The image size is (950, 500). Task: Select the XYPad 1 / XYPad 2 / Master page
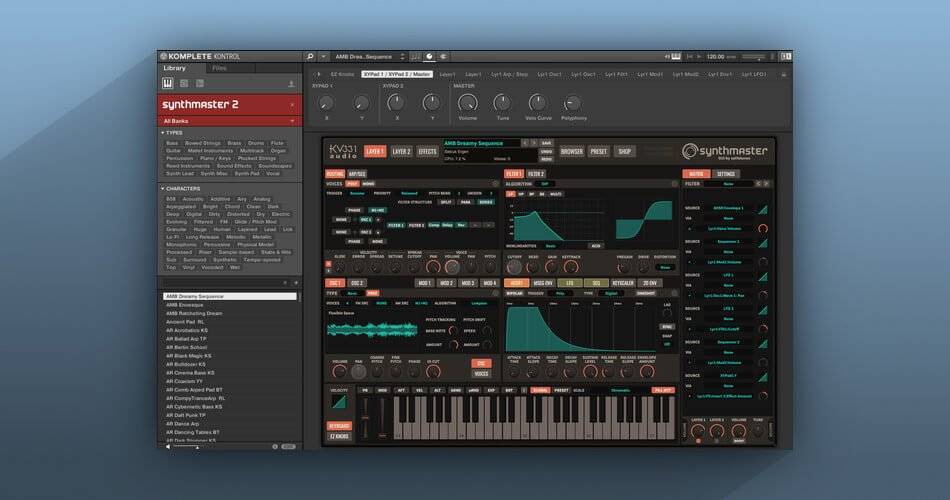pyautogui.click(x=397, y=74)
